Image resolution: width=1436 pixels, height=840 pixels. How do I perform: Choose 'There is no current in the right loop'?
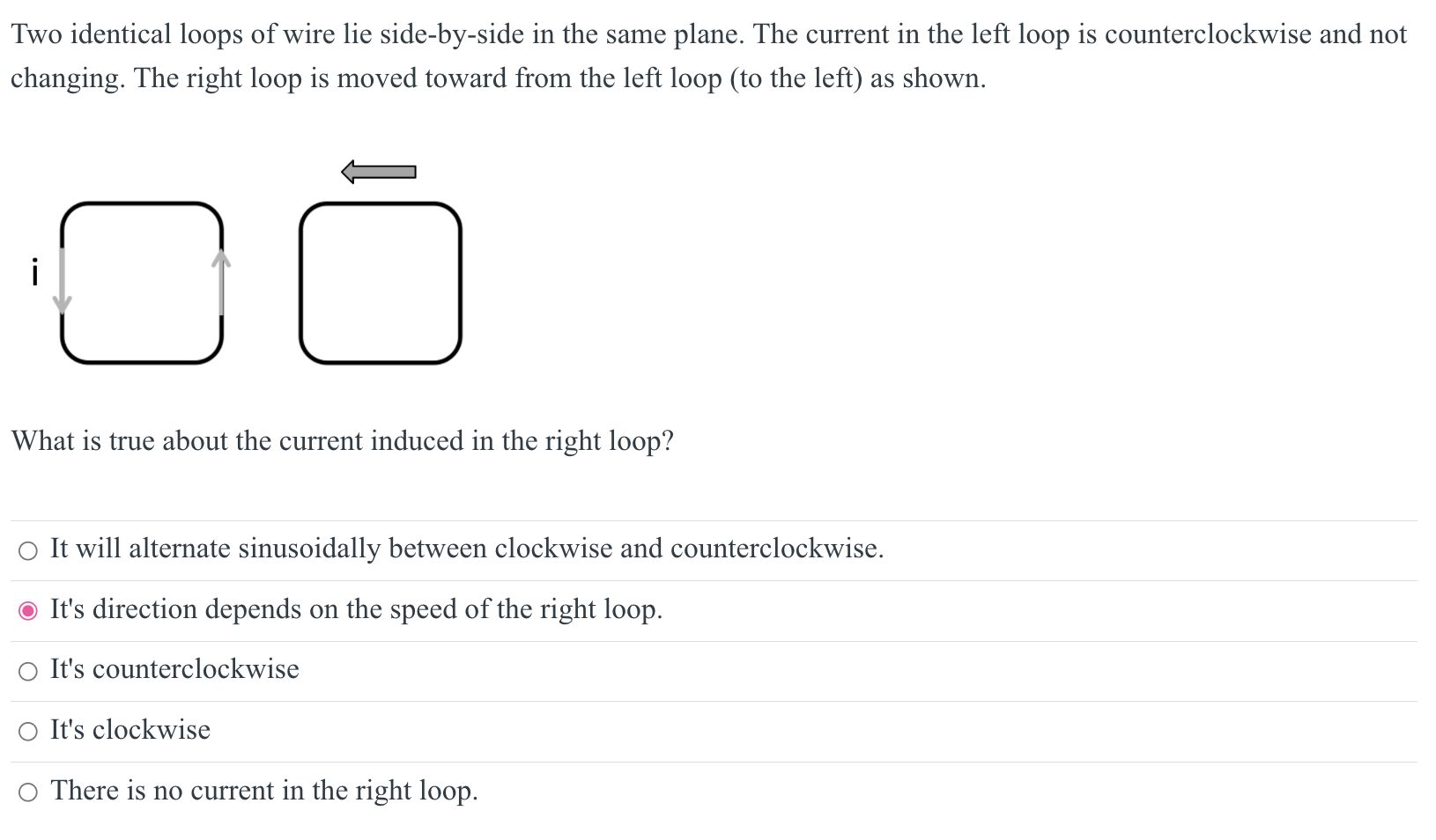pos(29,792)
